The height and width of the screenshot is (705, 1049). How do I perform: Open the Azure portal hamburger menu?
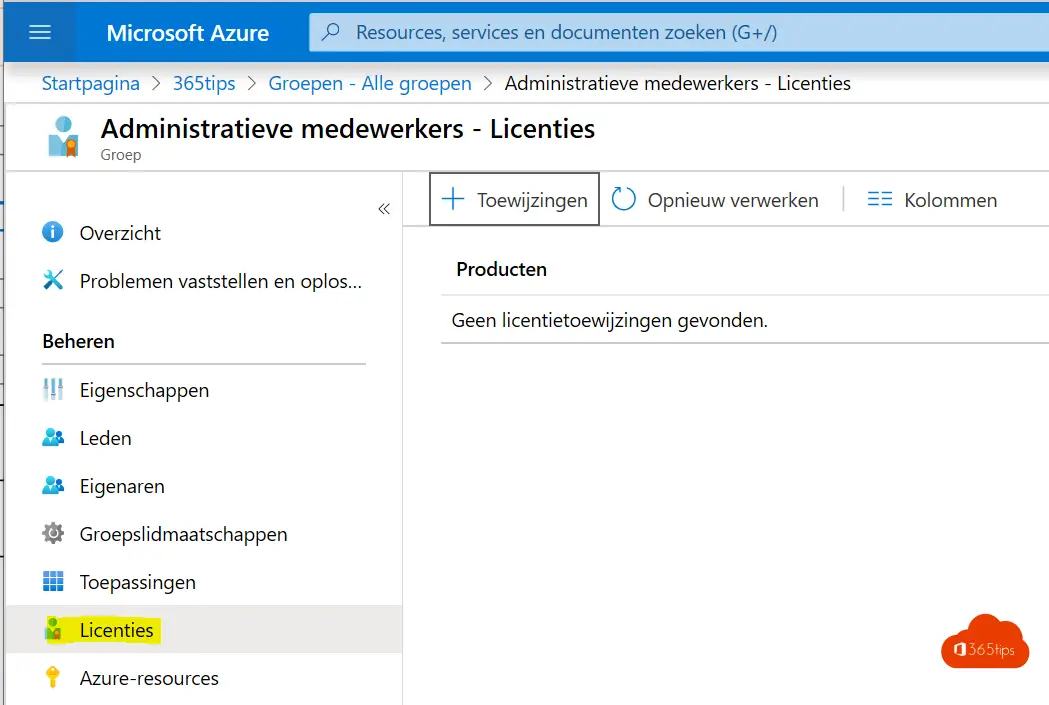coord(40,32)
